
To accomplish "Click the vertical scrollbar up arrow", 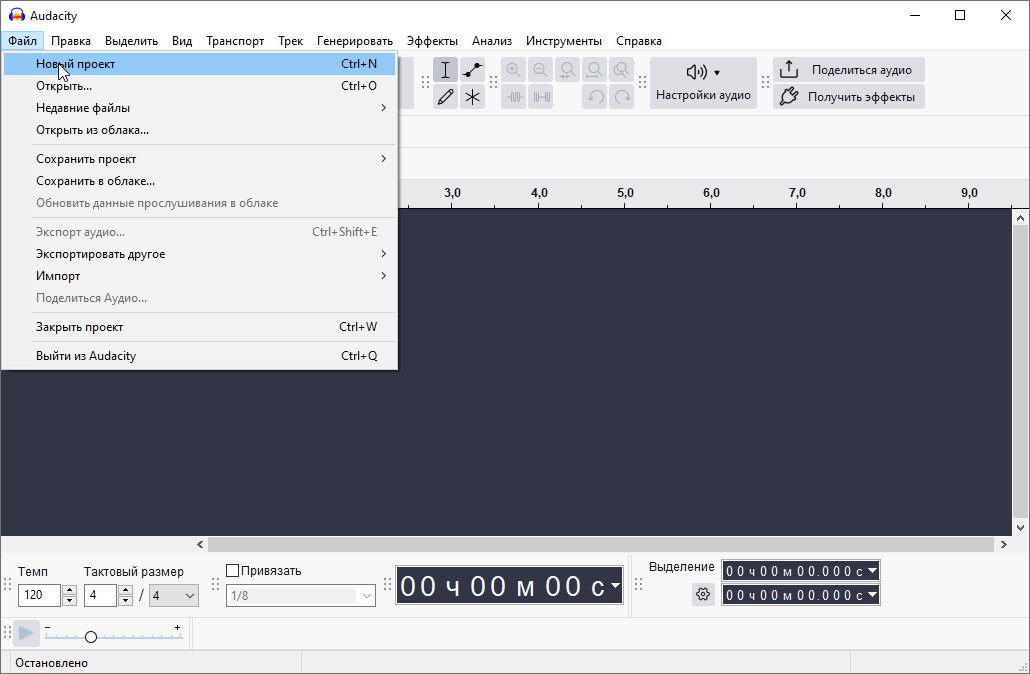I will click(1020, 217).
